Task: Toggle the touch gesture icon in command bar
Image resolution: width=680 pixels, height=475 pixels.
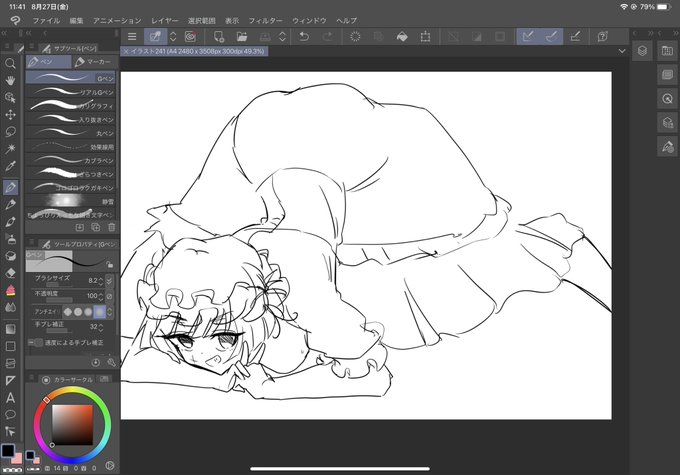Action: click(155, 37)
